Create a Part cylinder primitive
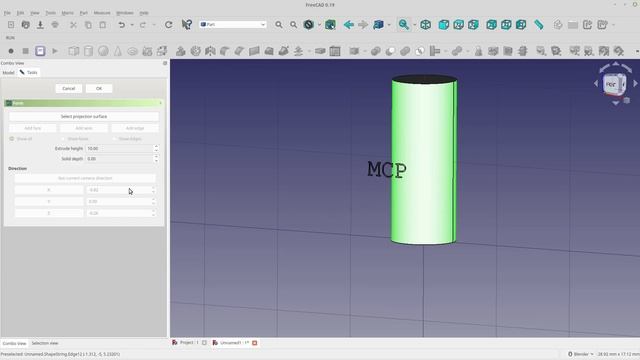Screen dimensions: 640x360 88,51
